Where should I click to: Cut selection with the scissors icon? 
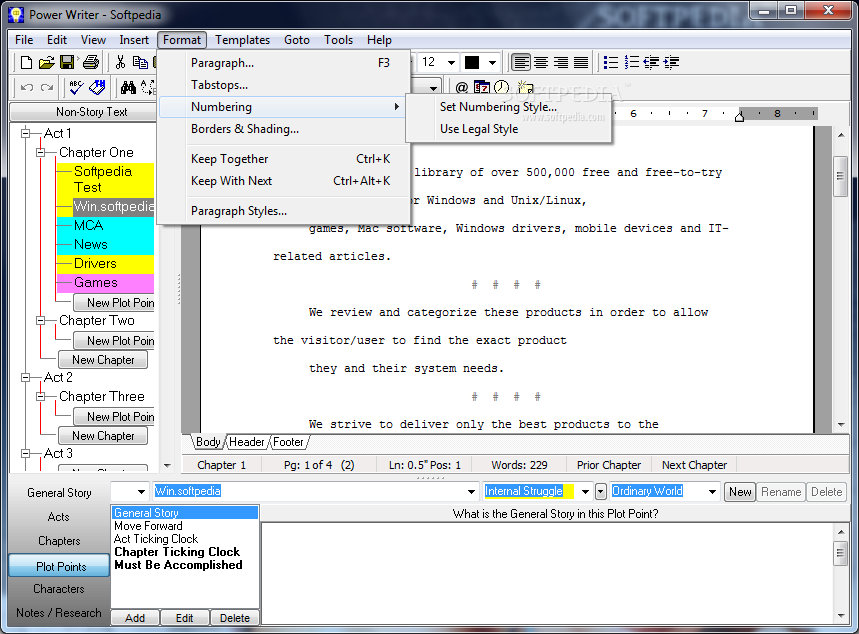121,62
